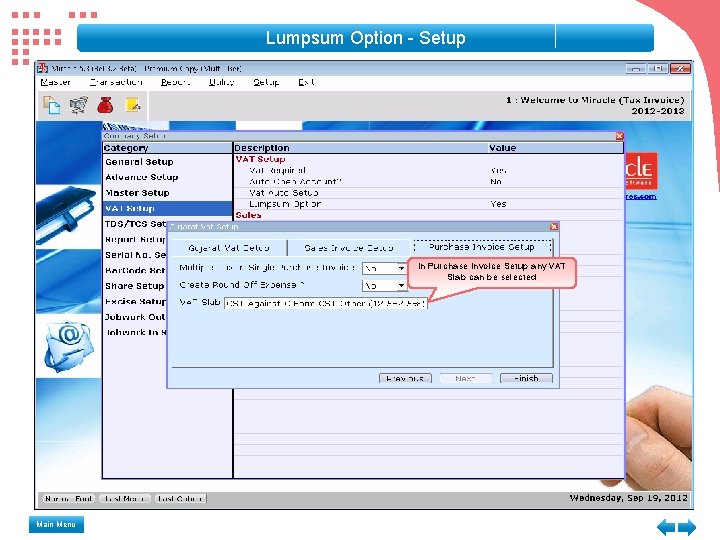The width and height of the screenshot is (720, 540).
Task: Select Report Setup category
Action: pos(135,240)
